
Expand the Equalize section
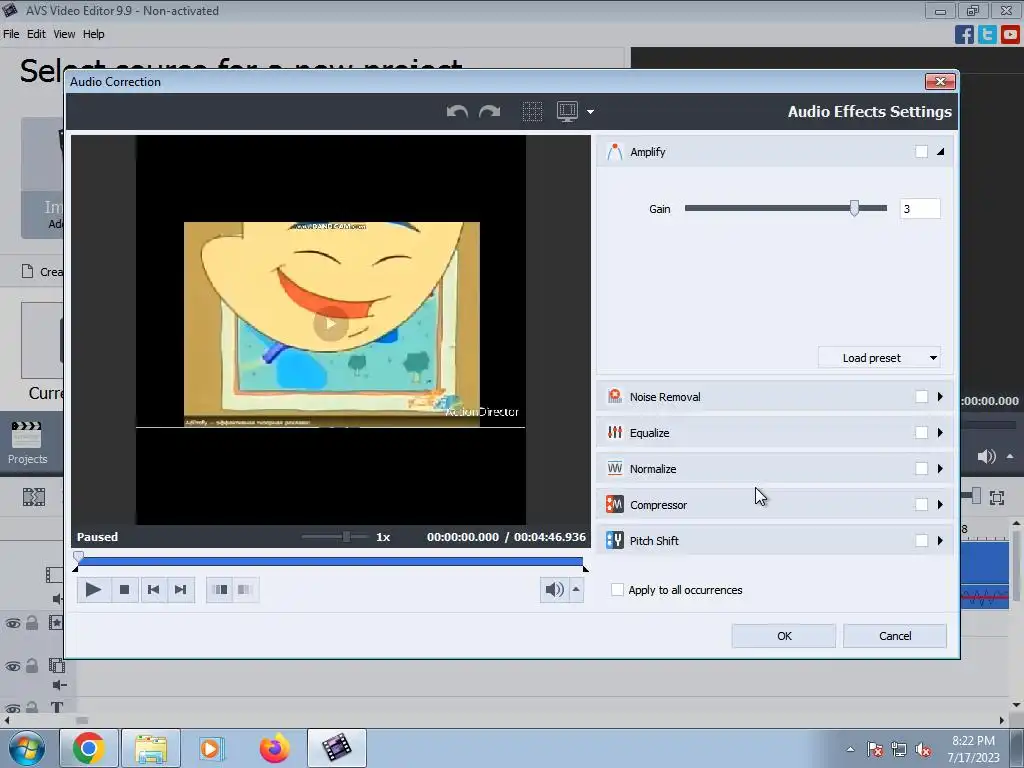(x=940, y=432)
